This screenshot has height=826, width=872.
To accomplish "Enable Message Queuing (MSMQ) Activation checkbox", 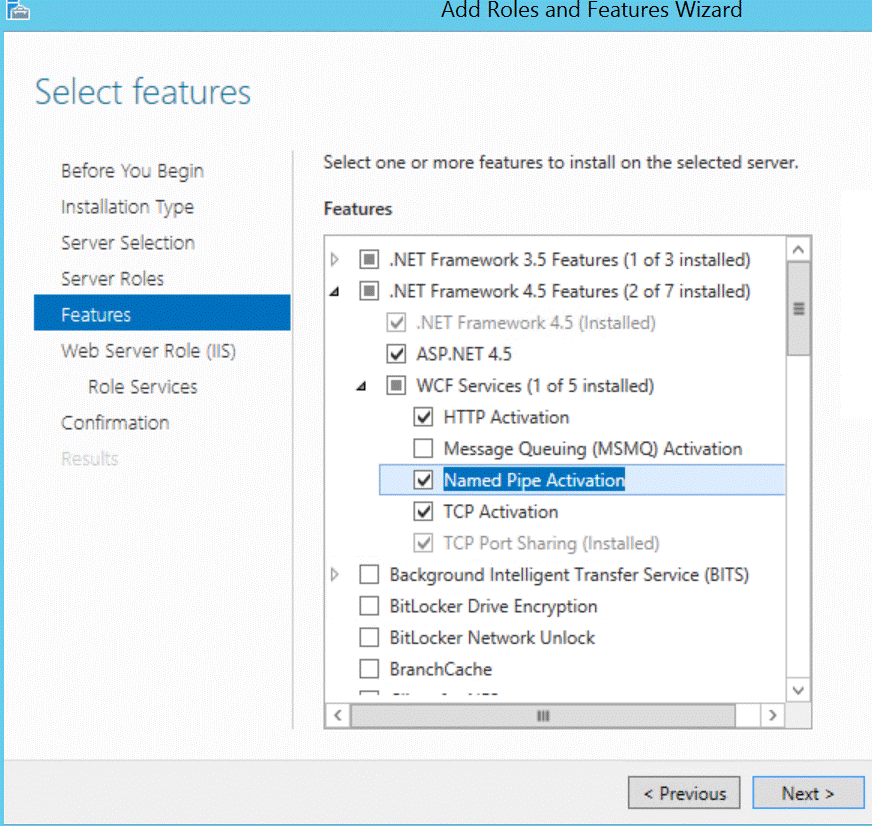I will coord(423,449).
